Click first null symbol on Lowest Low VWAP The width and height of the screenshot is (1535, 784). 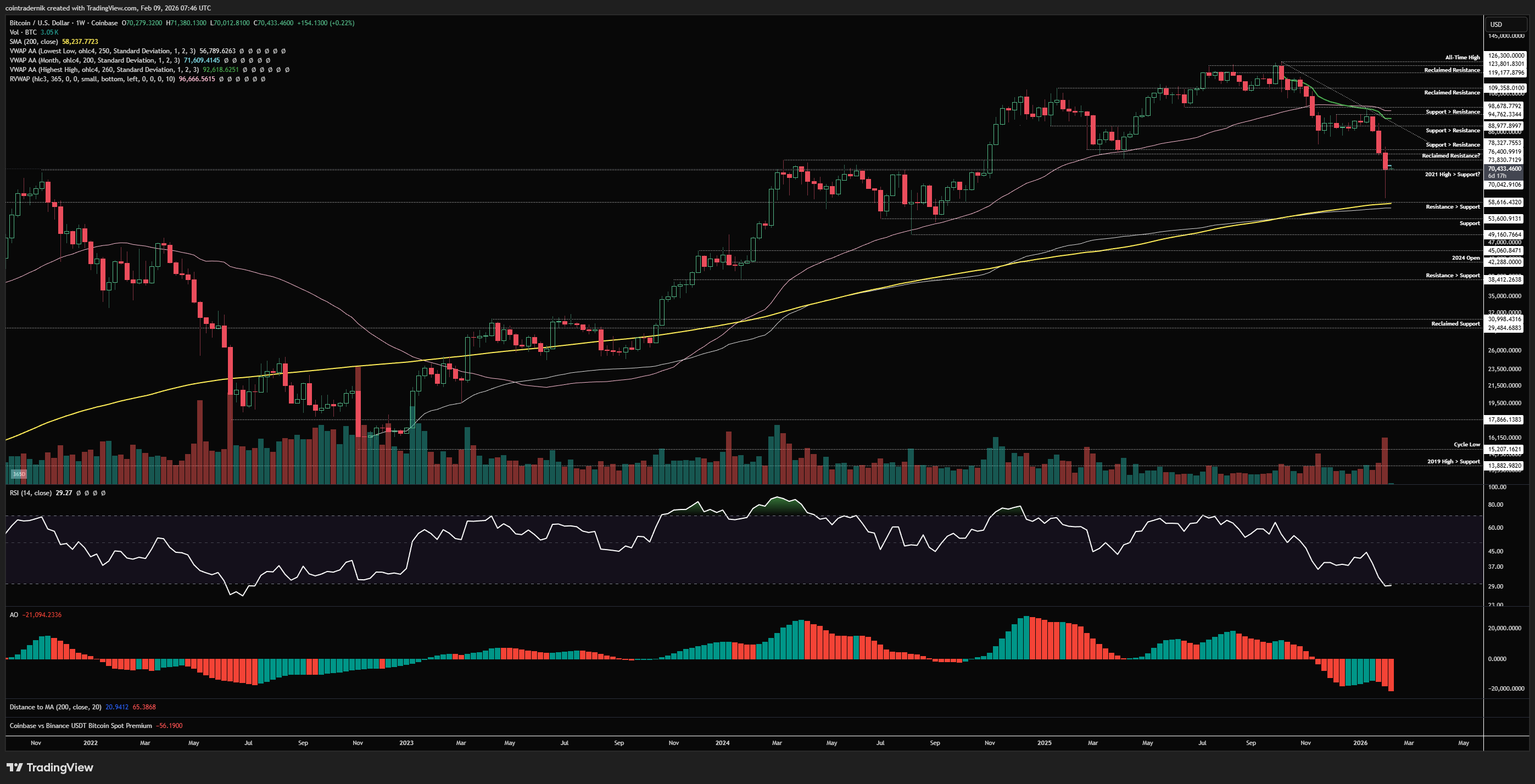[x=242, y=51]
